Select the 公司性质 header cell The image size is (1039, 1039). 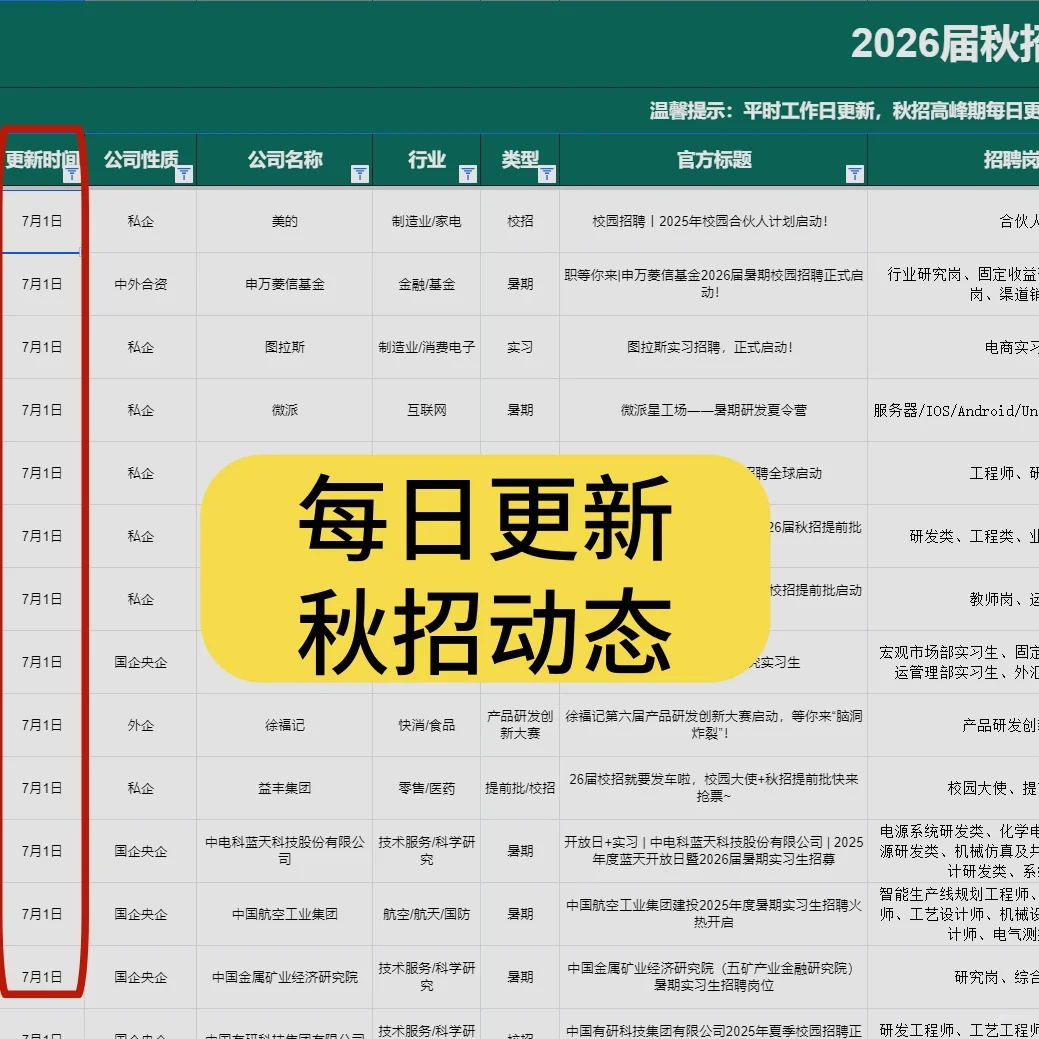click(x=141, y=160)
